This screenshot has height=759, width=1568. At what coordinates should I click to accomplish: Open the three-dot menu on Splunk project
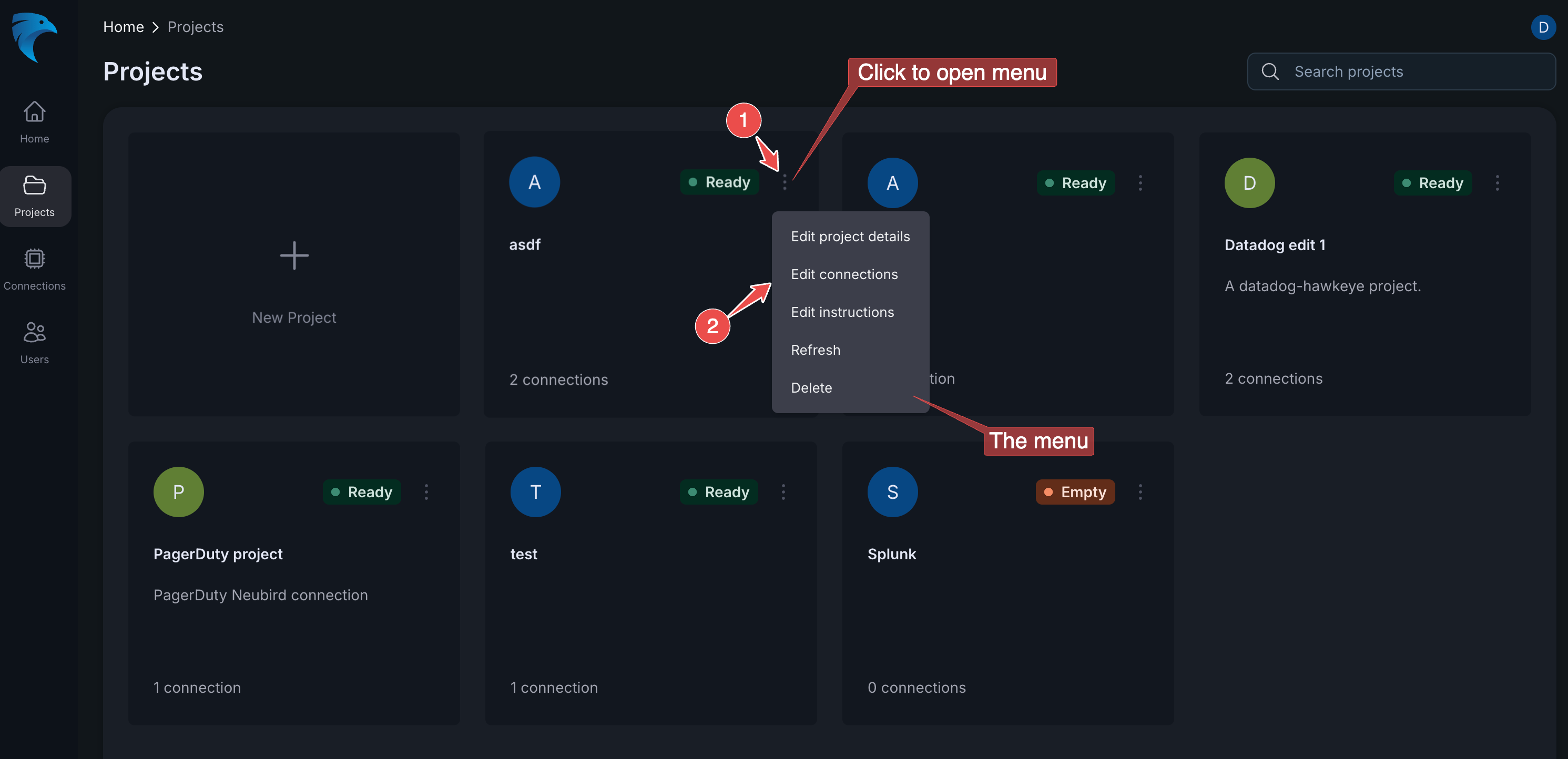point(1140,492)
